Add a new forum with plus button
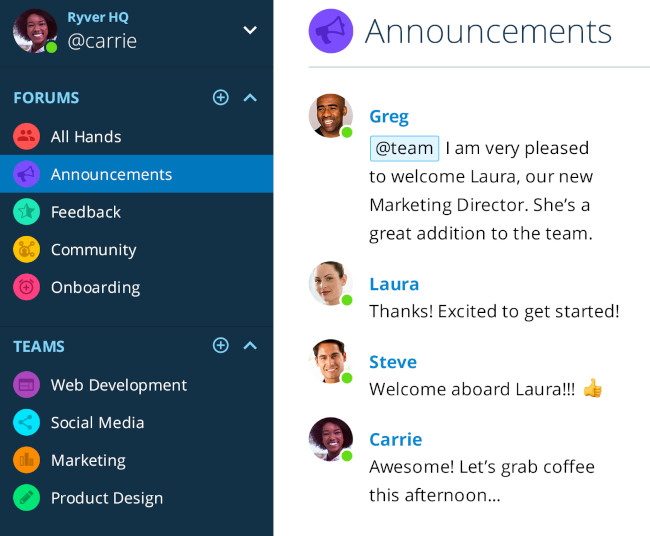Image resolution: width=650 pixels, height=536 pixels. click(221, 98)
